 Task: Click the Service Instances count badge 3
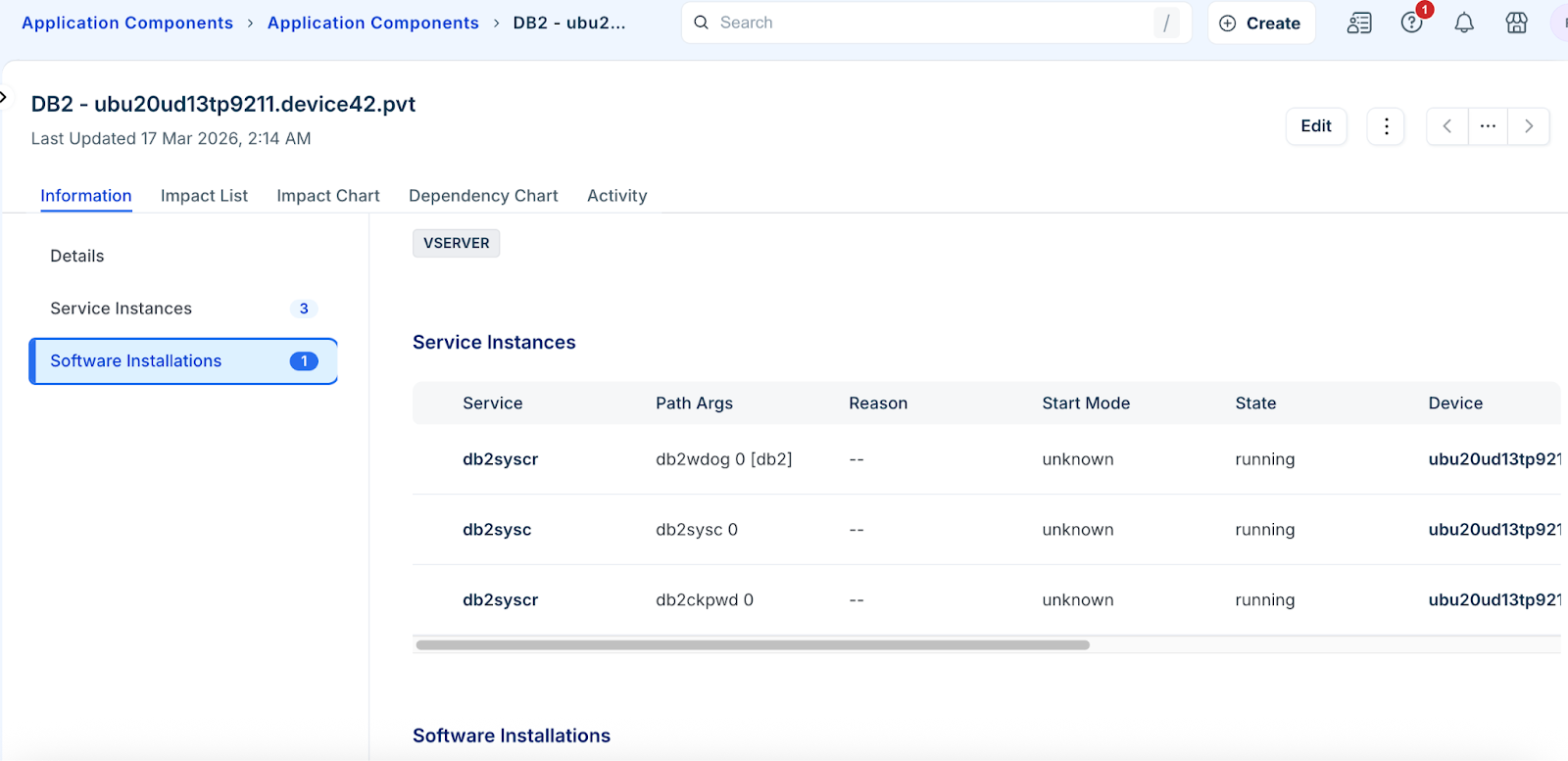[304, 309]
